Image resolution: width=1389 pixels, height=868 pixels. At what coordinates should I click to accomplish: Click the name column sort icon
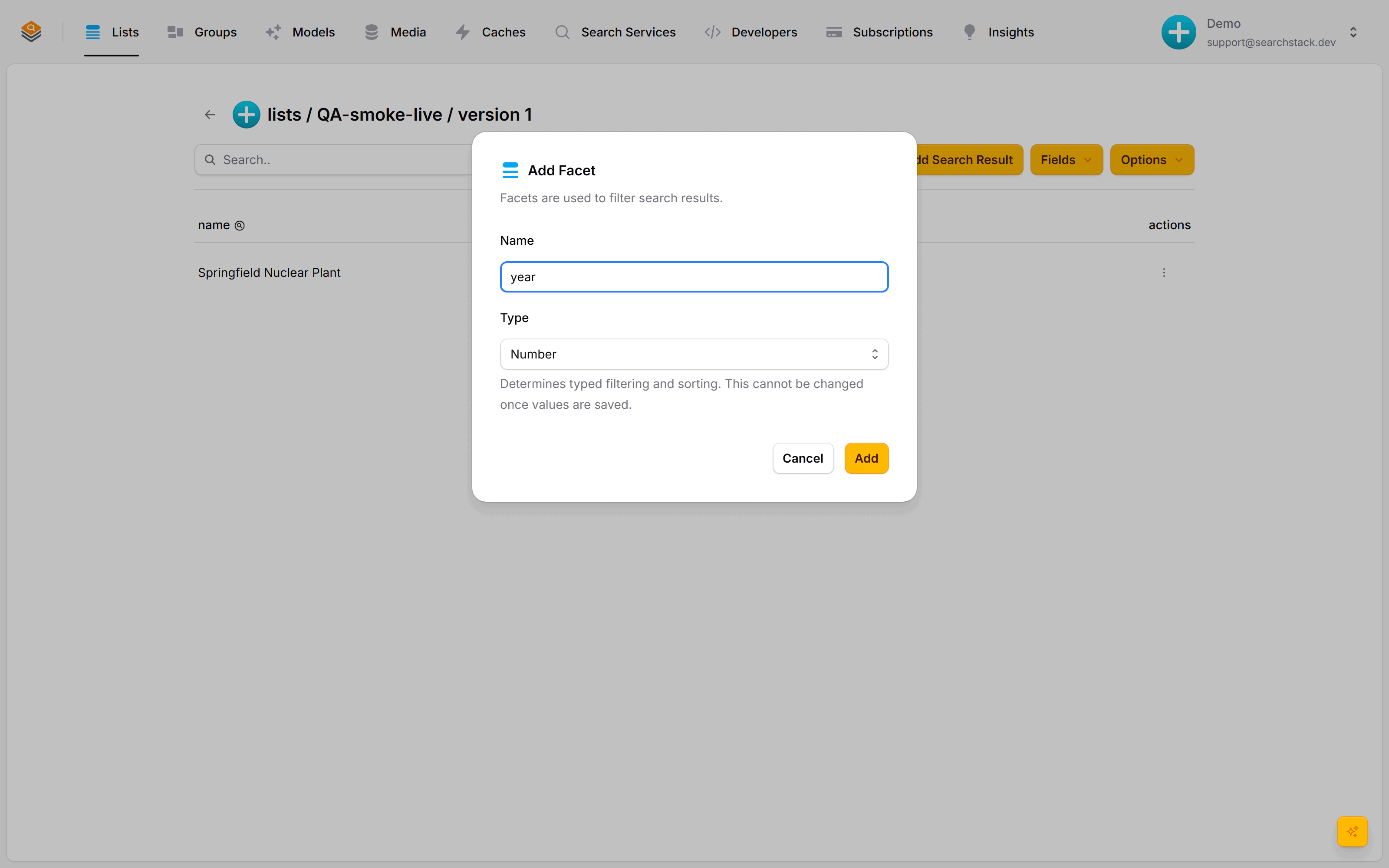pos(240,226)
